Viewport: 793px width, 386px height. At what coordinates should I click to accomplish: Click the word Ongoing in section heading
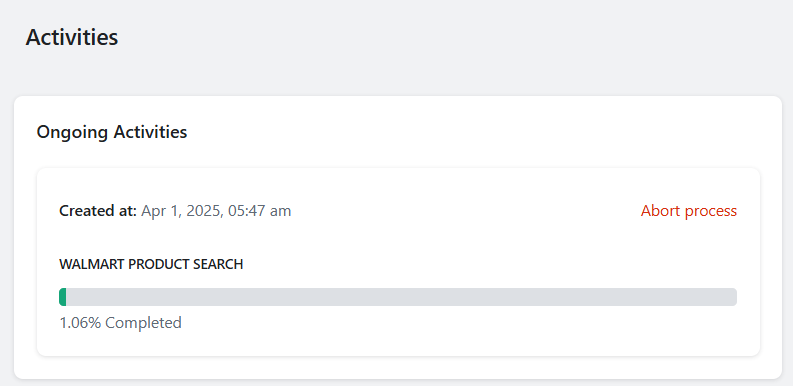point(72,133)
